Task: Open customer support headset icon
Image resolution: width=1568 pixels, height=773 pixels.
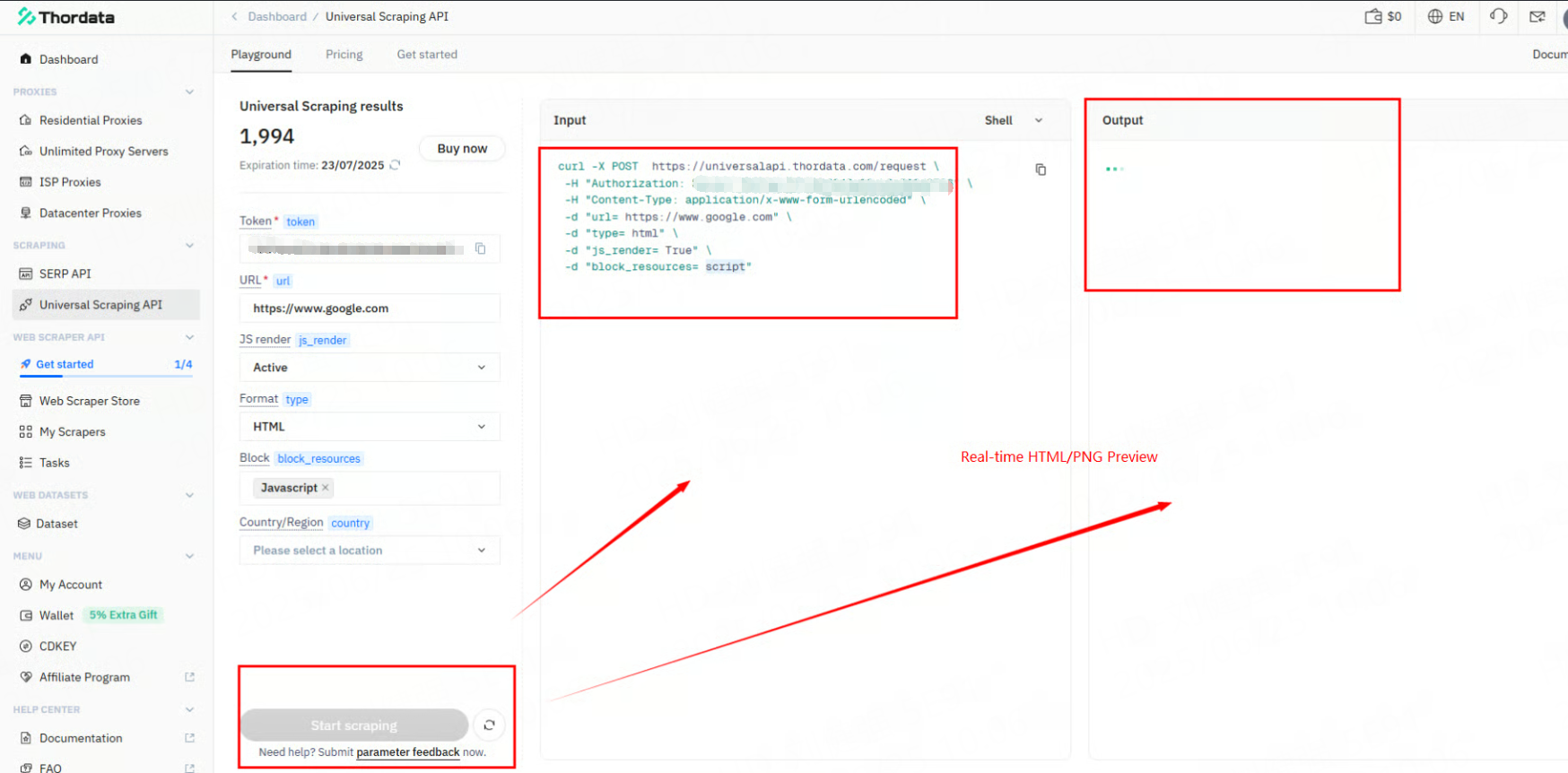Action: (x=1499, y=16)
